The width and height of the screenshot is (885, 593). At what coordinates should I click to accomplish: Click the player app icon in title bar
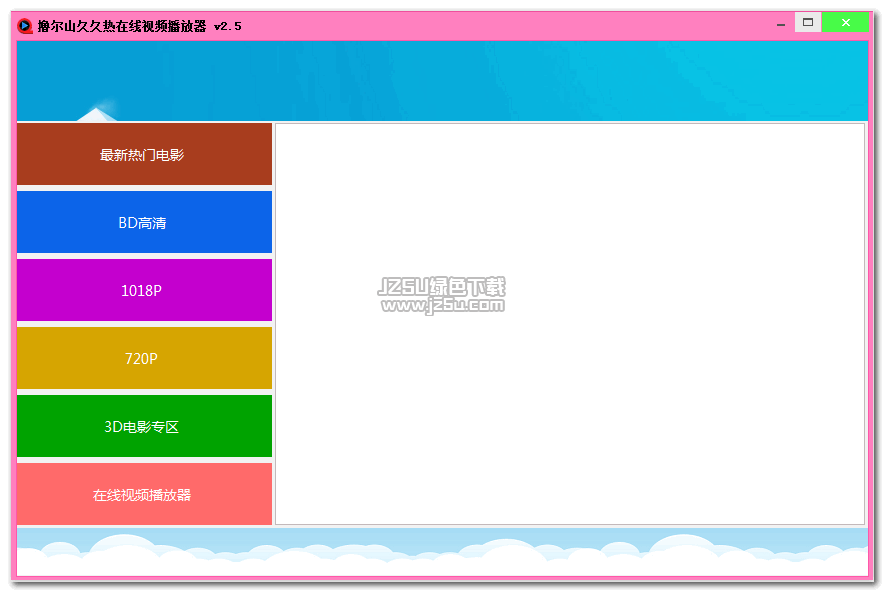25,26
